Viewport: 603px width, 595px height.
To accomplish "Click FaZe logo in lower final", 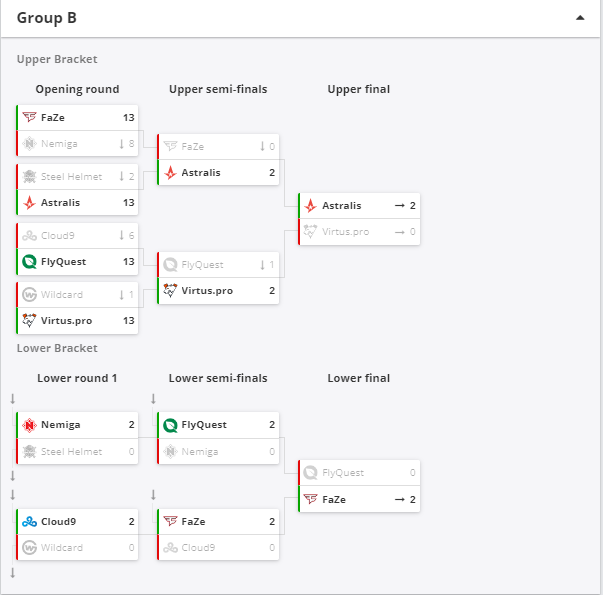I will pos(311,499).
